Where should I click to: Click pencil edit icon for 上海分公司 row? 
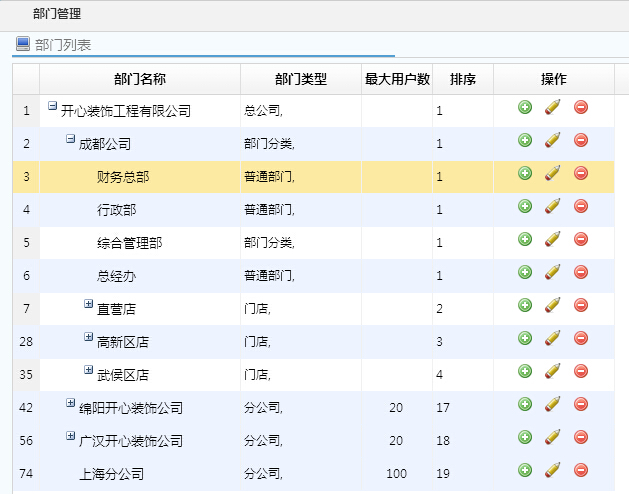pos(552,471)
